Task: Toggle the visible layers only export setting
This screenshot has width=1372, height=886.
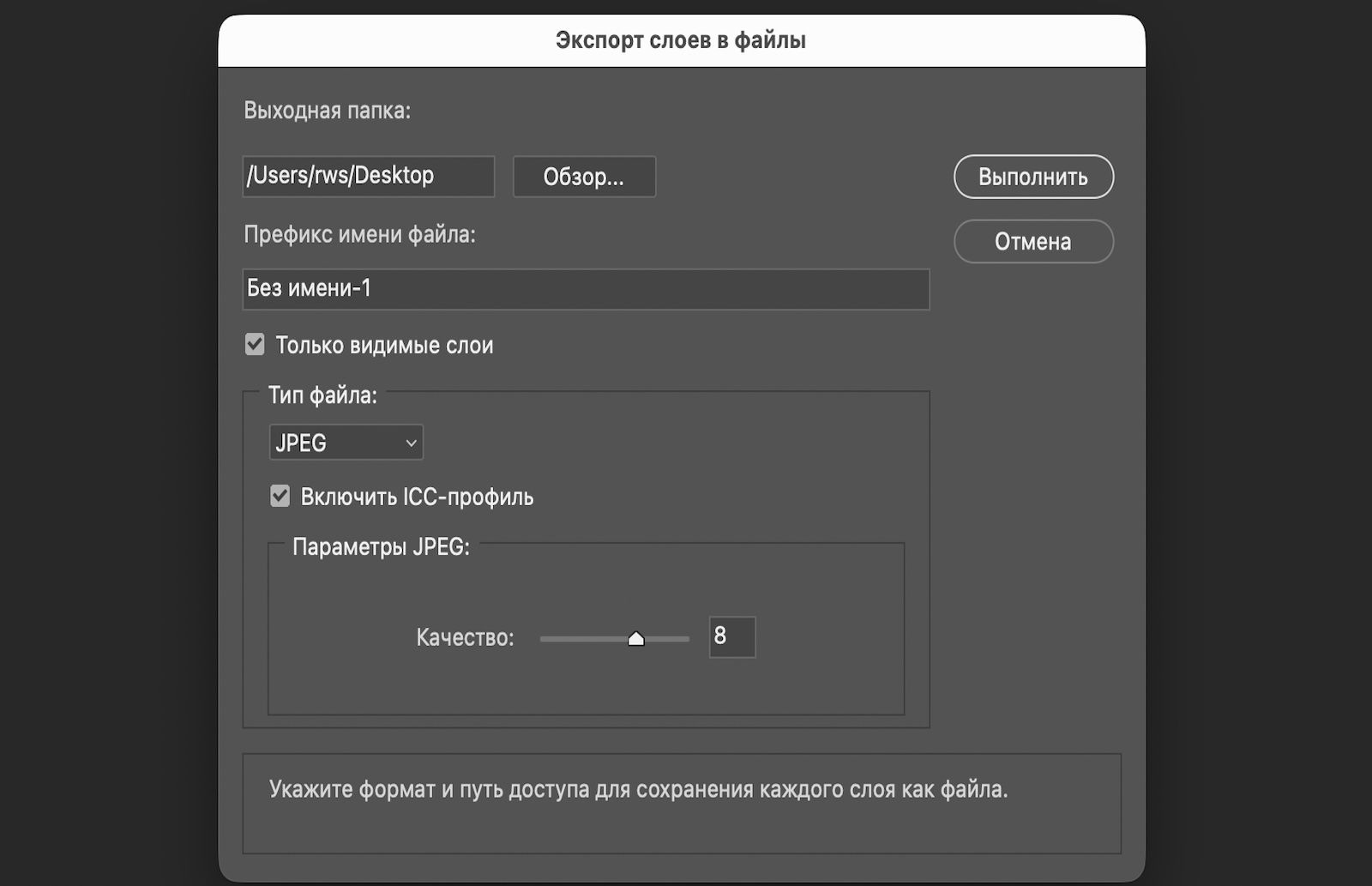Action: coord(254,344)
